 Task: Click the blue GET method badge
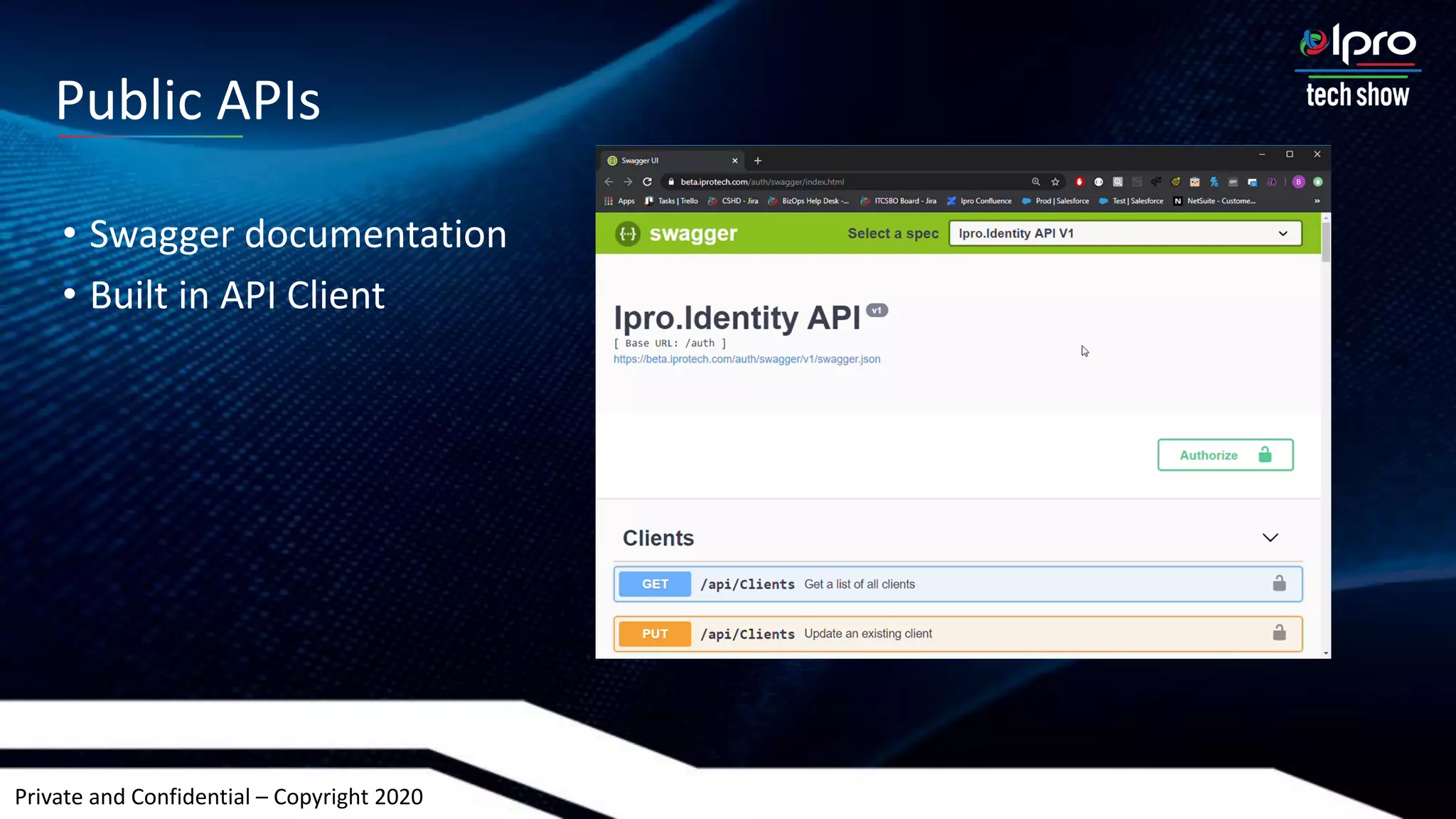[655, 584]
